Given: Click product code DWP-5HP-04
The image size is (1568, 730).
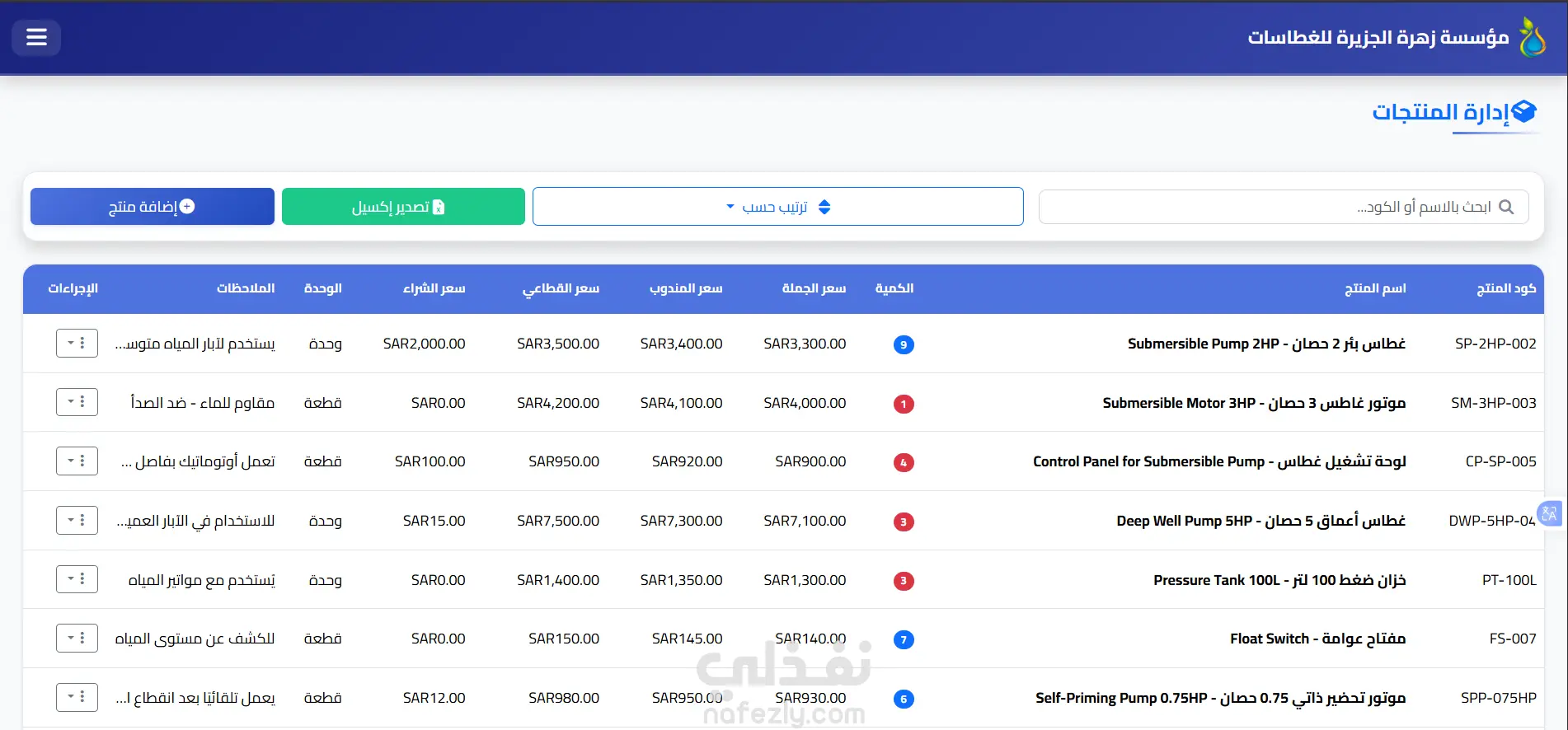Looking at the screenshot, I should point(1492,521).
